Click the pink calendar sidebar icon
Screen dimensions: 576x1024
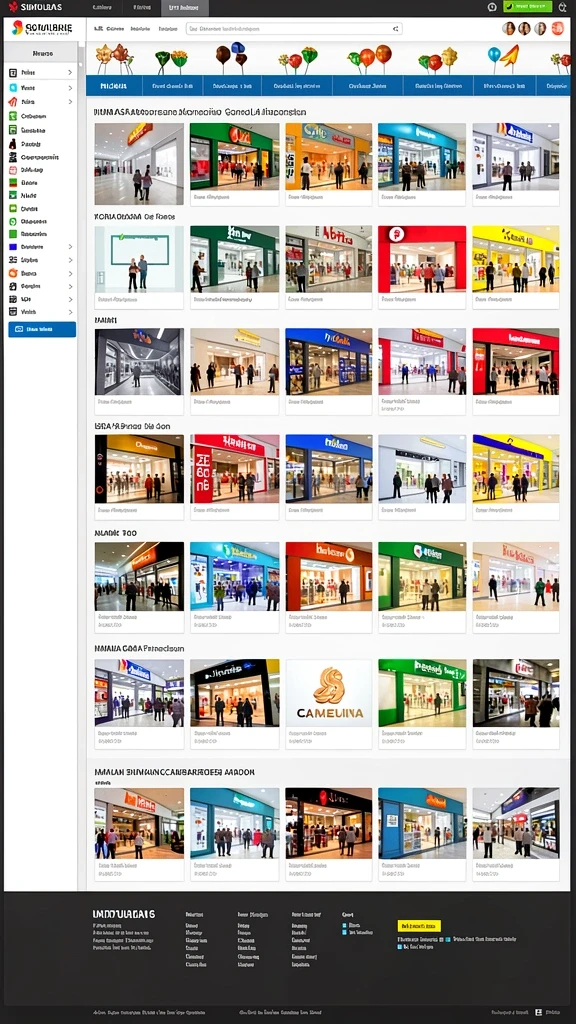[12, 169]
